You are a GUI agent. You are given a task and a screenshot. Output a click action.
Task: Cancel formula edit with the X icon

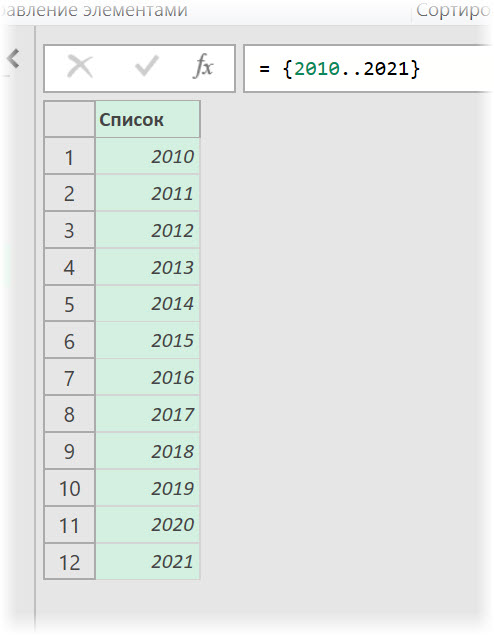[80, 67]
